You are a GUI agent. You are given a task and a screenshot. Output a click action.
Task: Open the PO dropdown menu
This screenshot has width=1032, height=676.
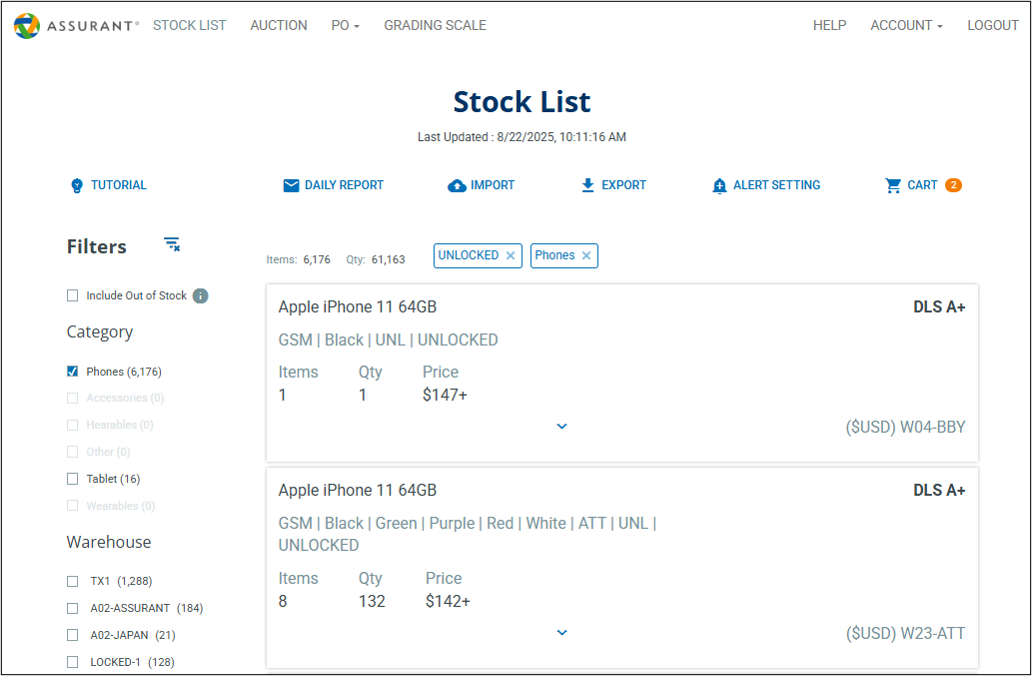pos(345,26)
